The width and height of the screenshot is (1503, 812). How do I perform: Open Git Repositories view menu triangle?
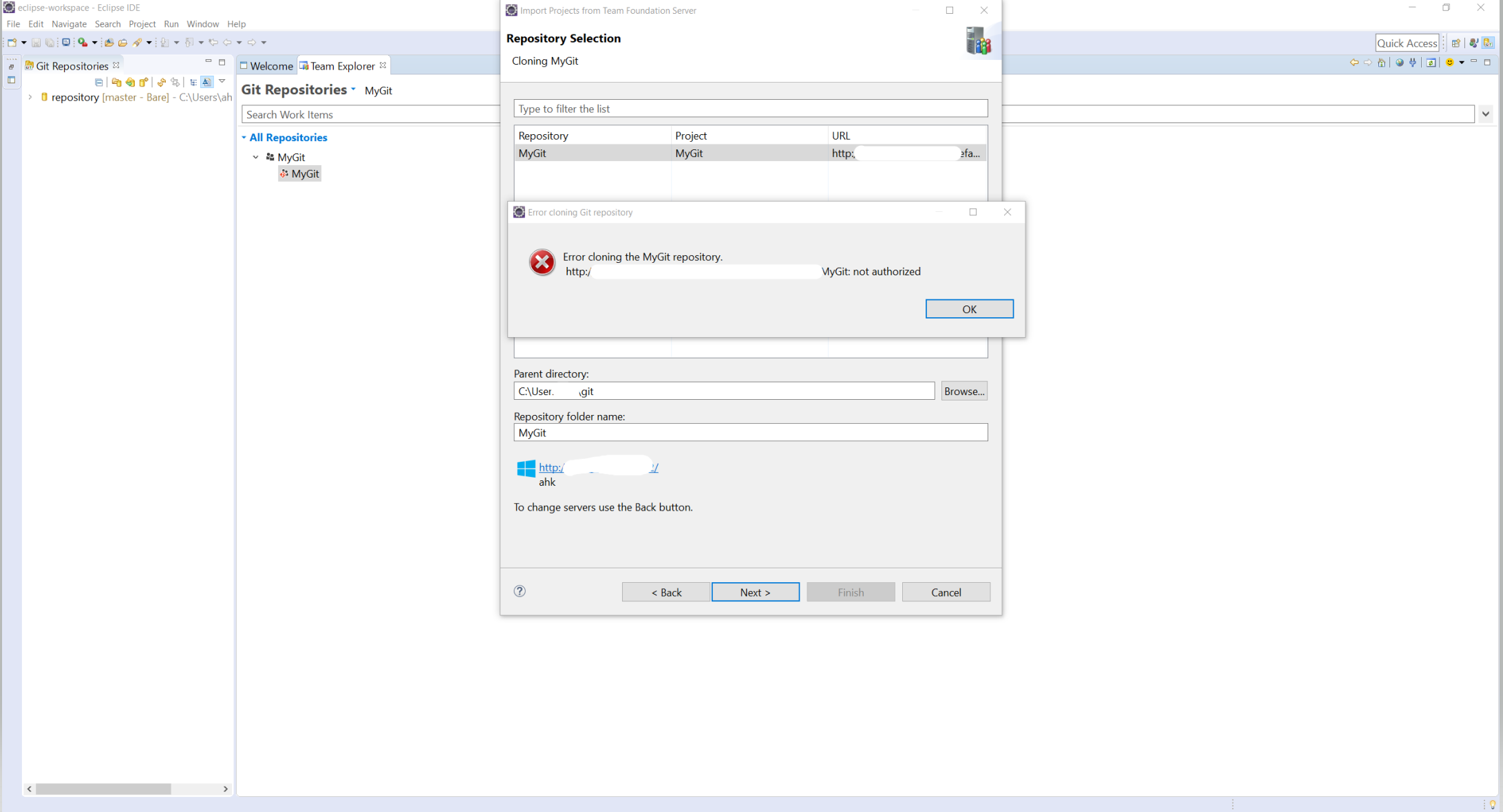click(222, 81)
